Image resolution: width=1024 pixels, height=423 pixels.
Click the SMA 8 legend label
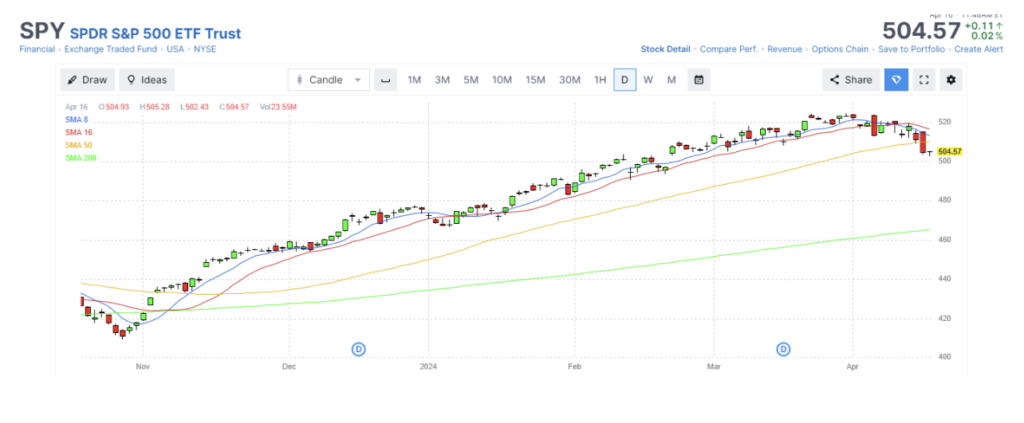click(76, 119)
